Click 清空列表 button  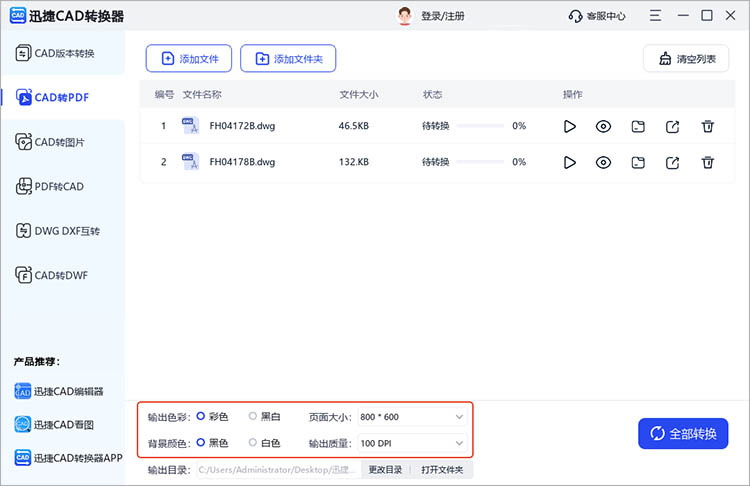tap(686, 58)
